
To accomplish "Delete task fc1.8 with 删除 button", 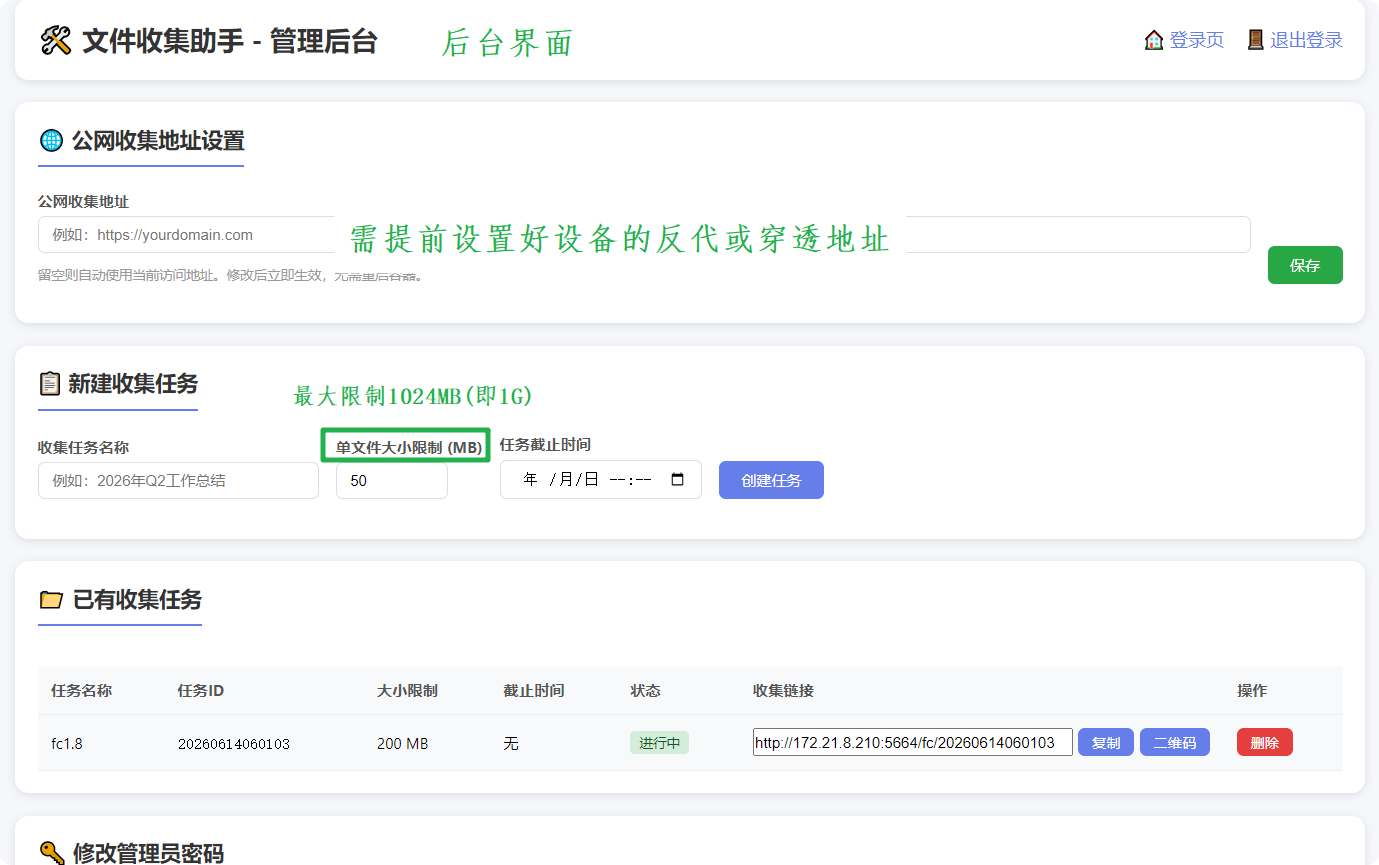I will (1265, 742).
